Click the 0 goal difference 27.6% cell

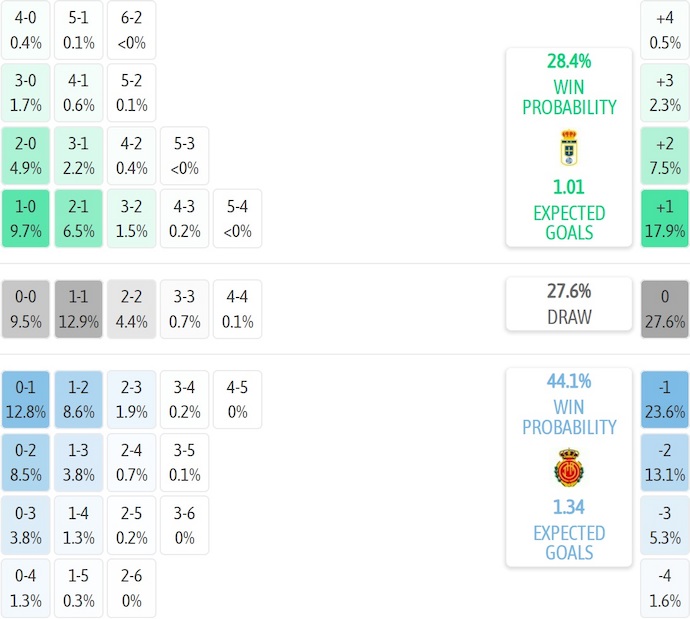(x=665, y=309)
